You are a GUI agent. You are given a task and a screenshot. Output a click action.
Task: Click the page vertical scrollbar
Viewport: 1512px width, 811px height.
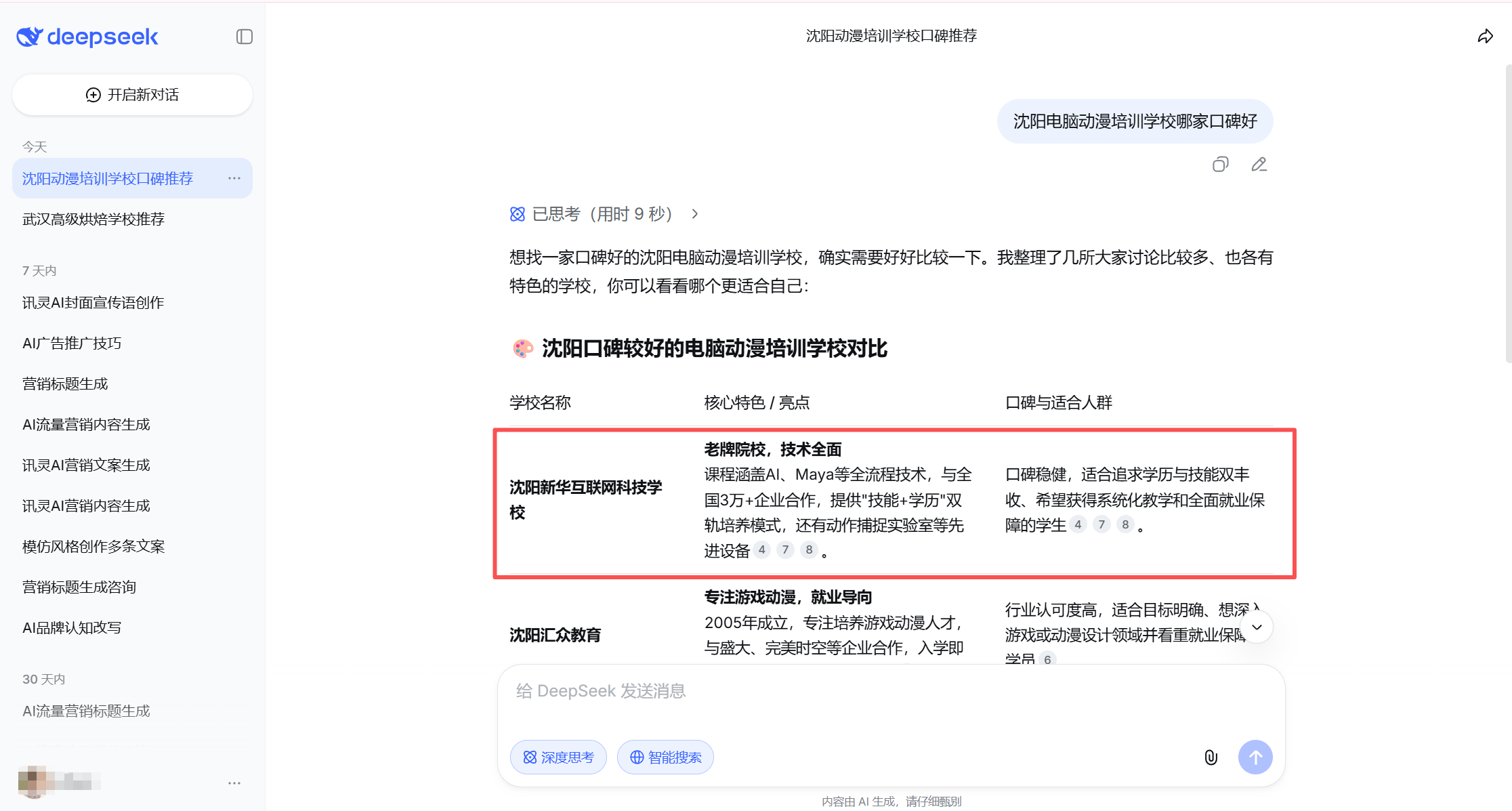(x=1508, y=214)
